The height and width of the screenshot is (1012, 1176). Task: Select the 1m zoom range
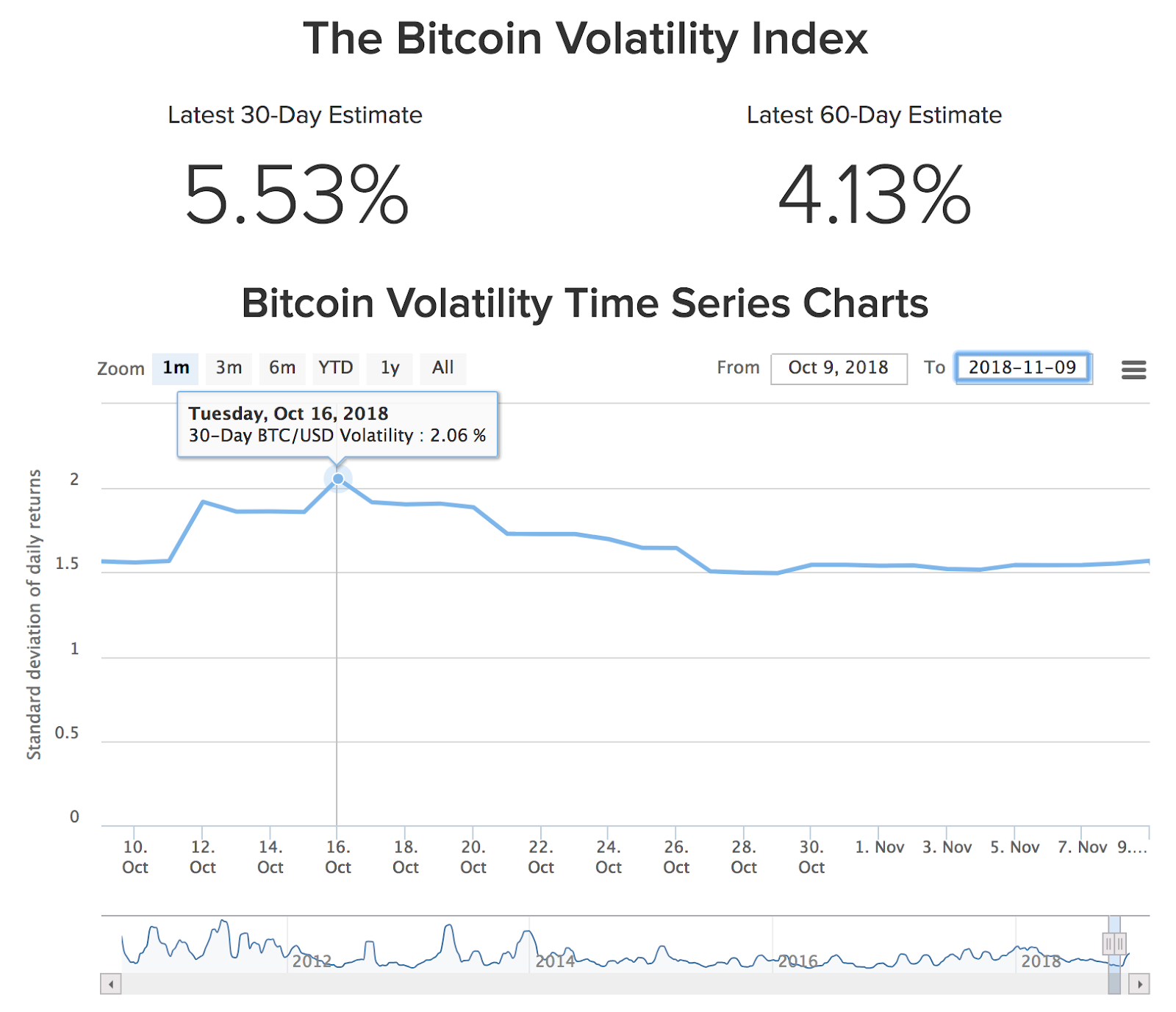point(176,368)
